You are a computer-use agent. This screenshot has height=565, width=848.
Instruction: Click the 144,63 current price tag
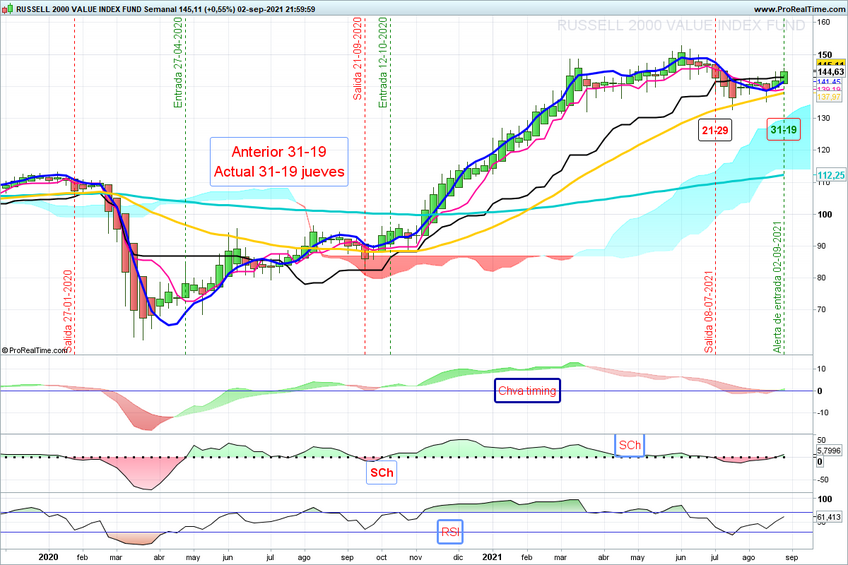point(830,72)
